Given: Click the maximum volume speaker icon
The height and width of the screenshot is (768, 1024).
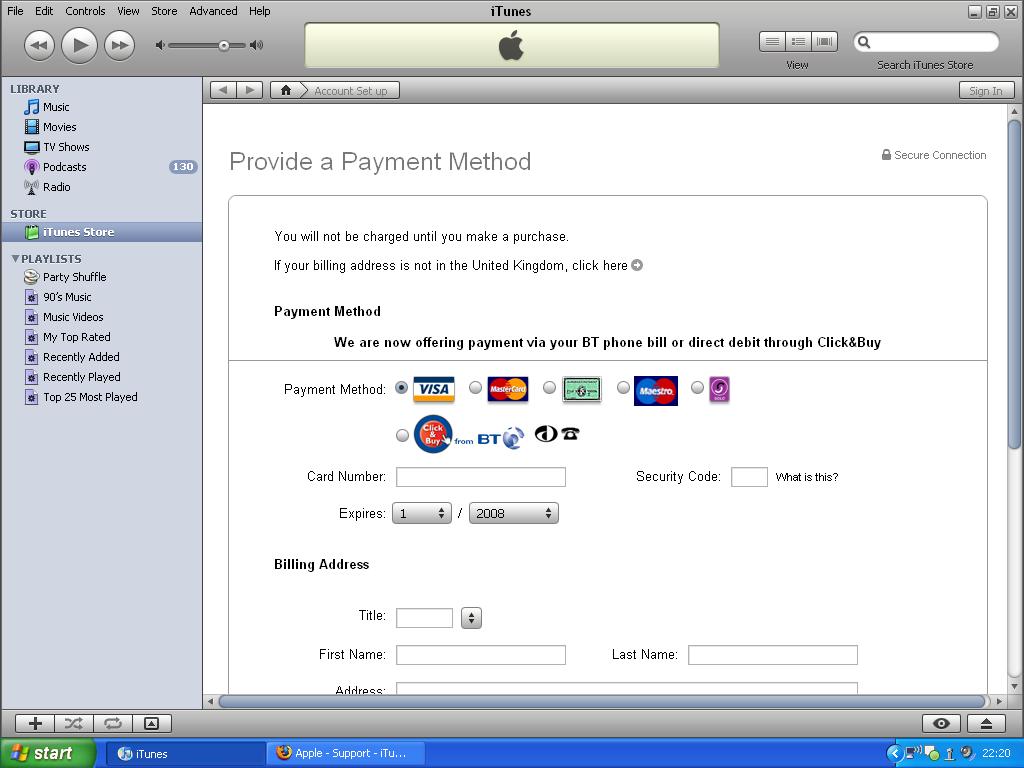Looking at the screenshot, I should 257,45.
